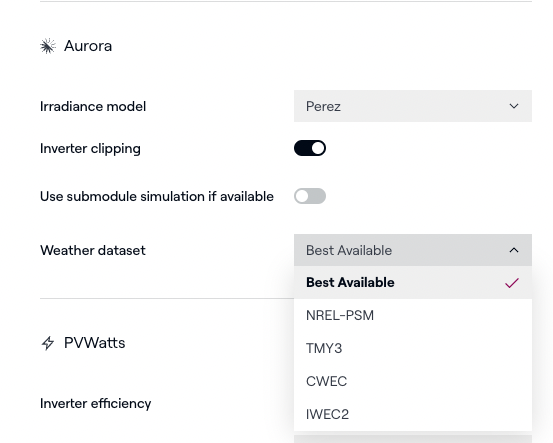
Task: Click the Inverter clipping label text
Action: pyautogui.click(x=90, y=148)
